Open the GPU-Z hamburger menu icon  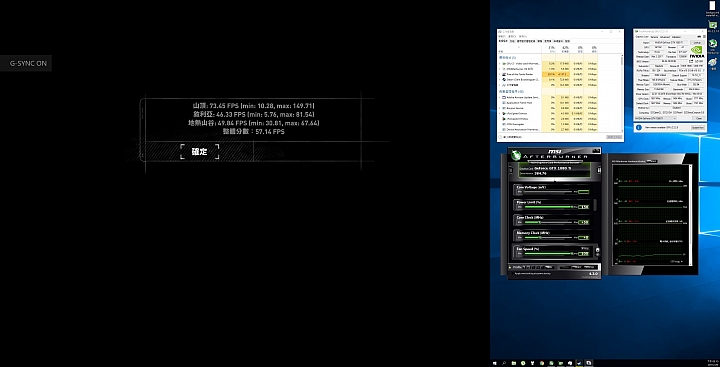coord(704,37)
